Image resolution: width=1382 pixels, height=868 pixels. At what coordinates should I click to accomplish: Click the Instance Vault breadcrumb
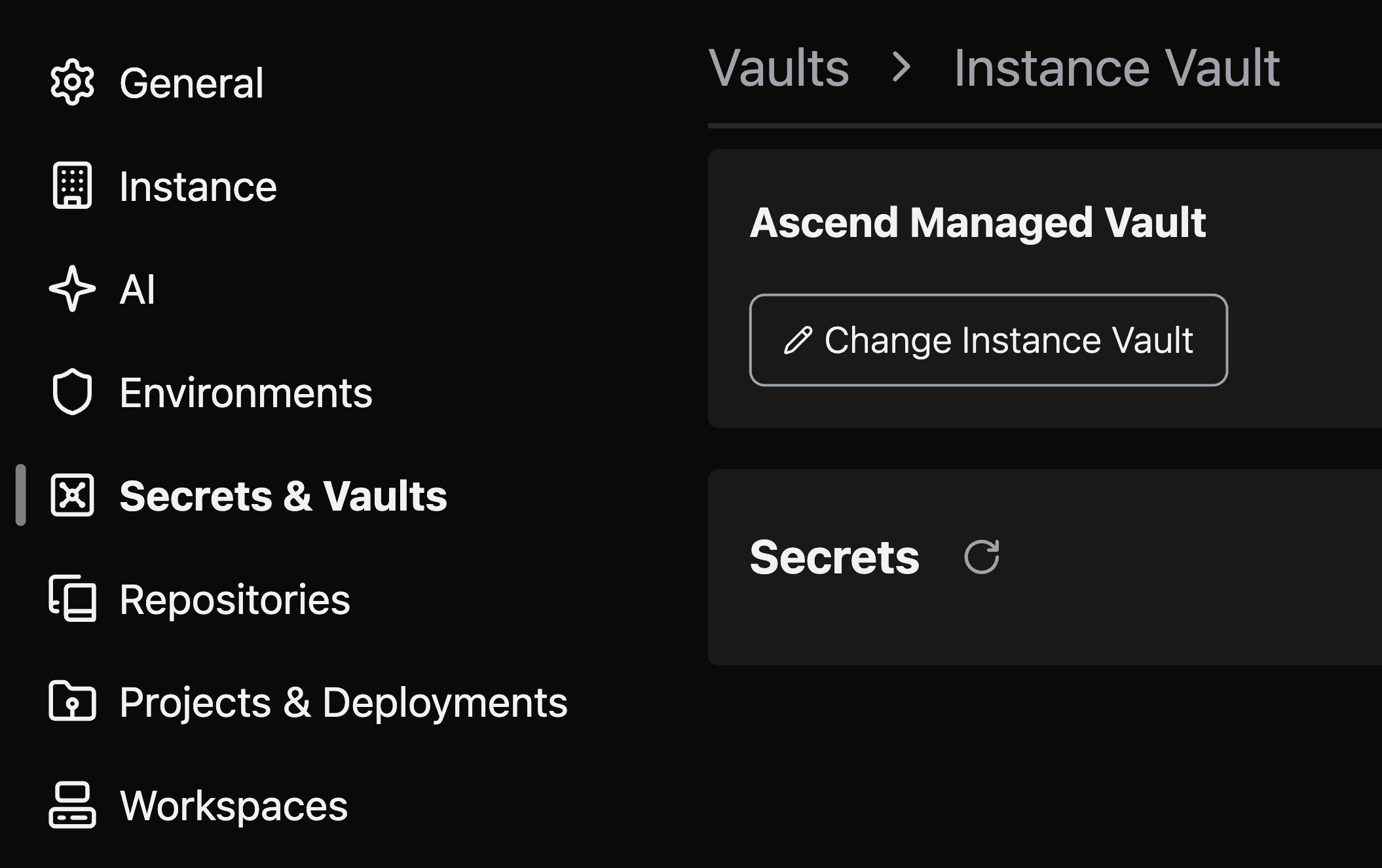pos(1116,68)
